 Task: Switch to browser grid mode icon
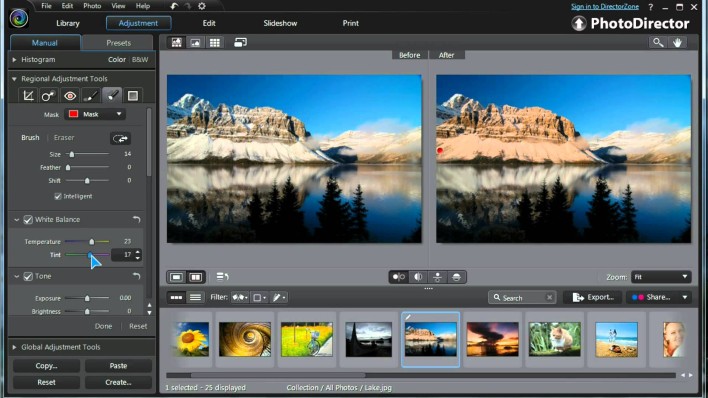tap(214, 42)
